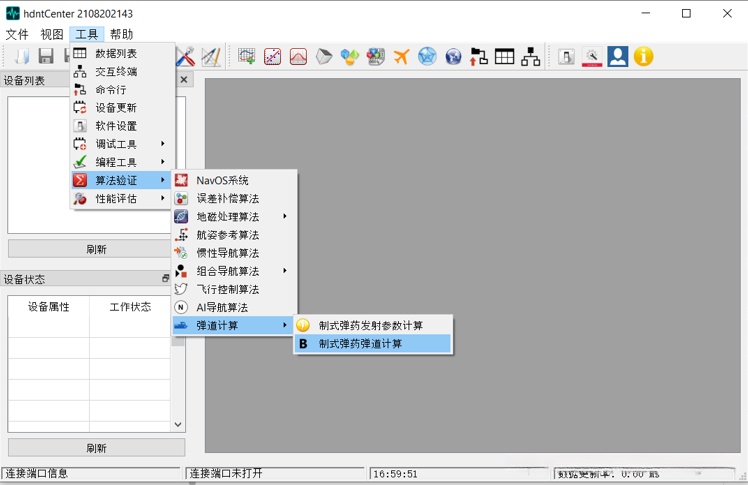Choose 惯性导航算法 entry
The width and height of the screenshot is (748, 485).
point(234,253)
